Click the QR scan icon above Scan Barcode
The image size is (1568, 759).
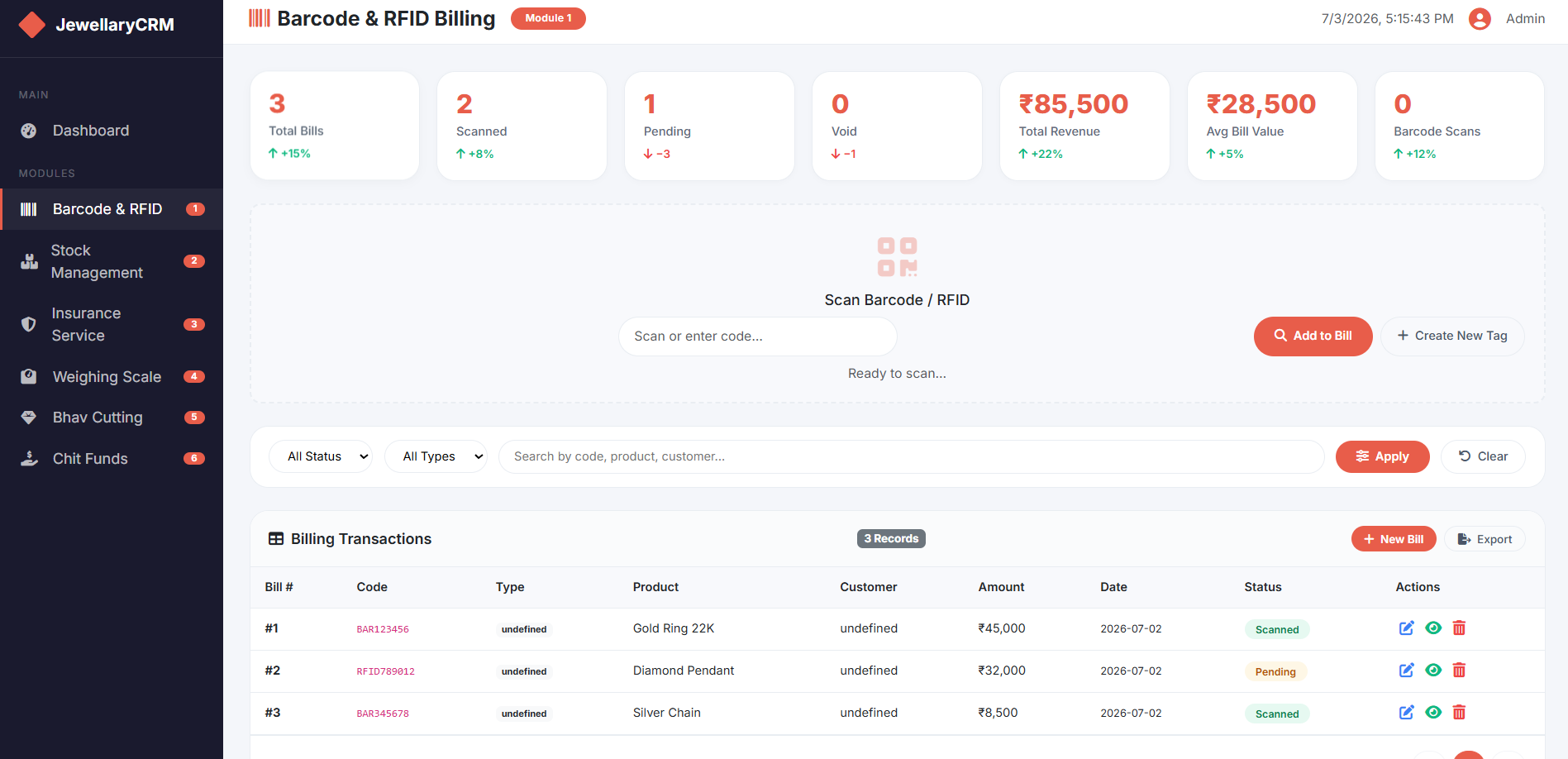(897, 257)
